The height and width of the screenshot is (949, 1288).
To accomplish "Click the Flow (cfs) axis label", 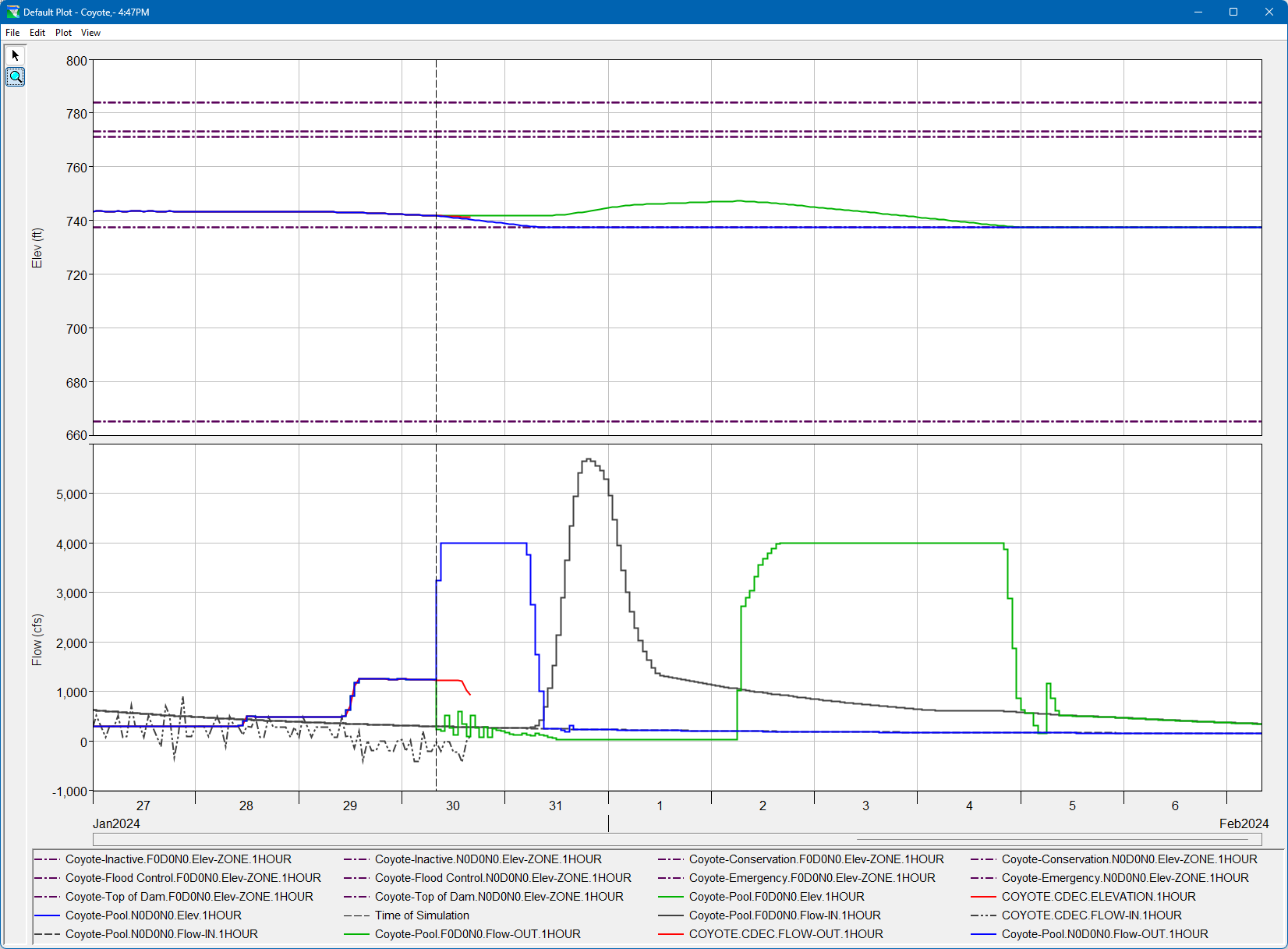I will click(x=37, y=640).
